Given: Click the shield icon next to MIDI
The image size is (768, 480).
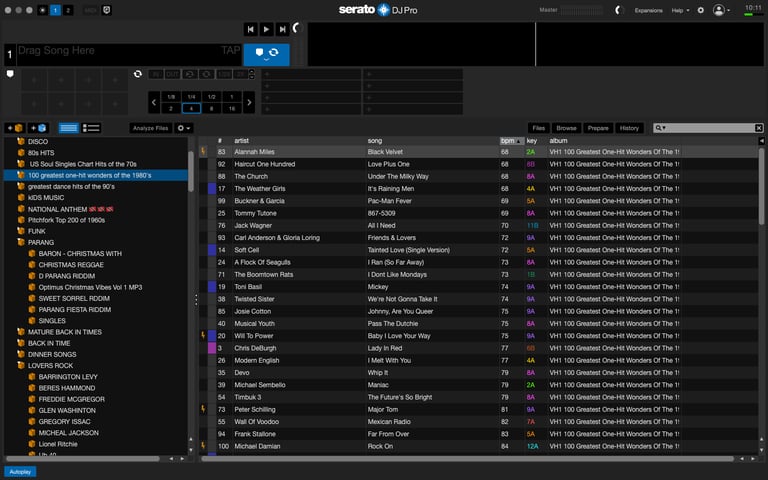Looking at the screenshot, I should pyautogui.click(x=106, y=10).
